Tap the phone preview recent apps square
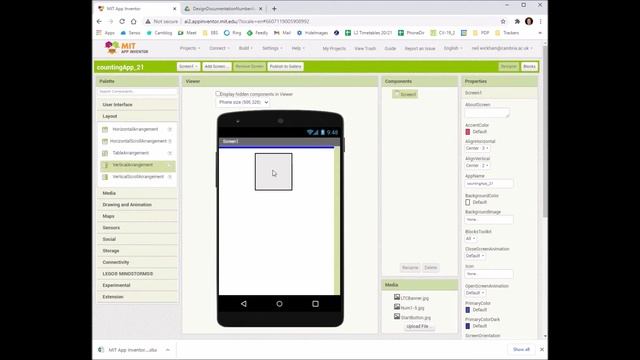 click(x=315, y=304)
